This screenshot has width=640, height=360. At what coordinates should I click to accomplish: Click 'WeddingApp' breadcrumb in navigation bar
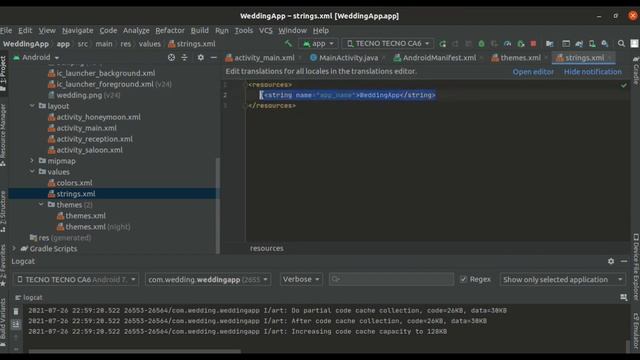tap(25, 44)
